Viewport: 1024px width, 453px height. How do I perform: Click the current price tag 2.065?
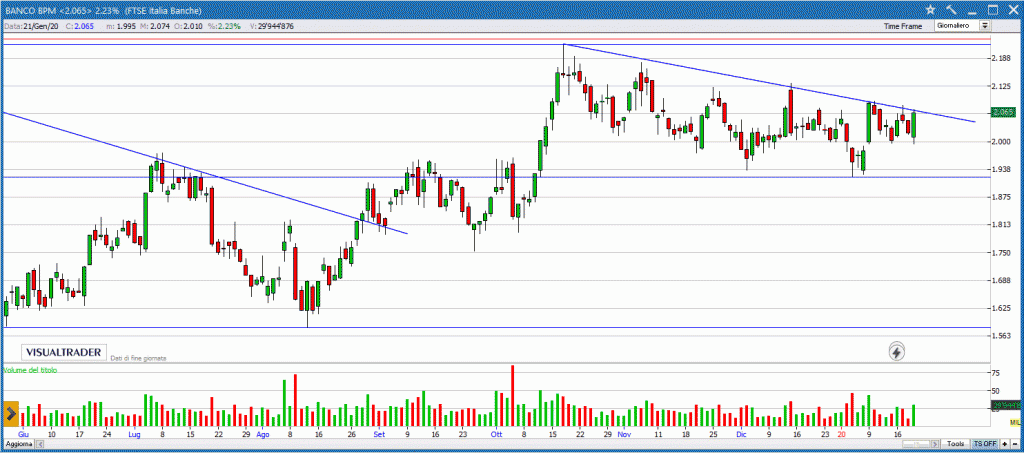tap(1002, 112)
